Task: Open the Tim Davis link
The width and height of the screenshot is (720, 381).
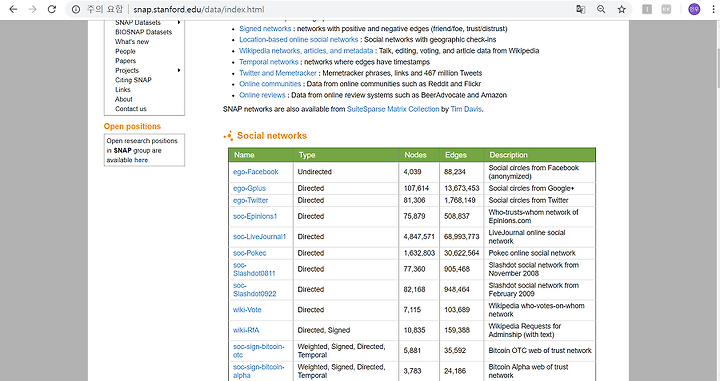Action: click(466, 109)
